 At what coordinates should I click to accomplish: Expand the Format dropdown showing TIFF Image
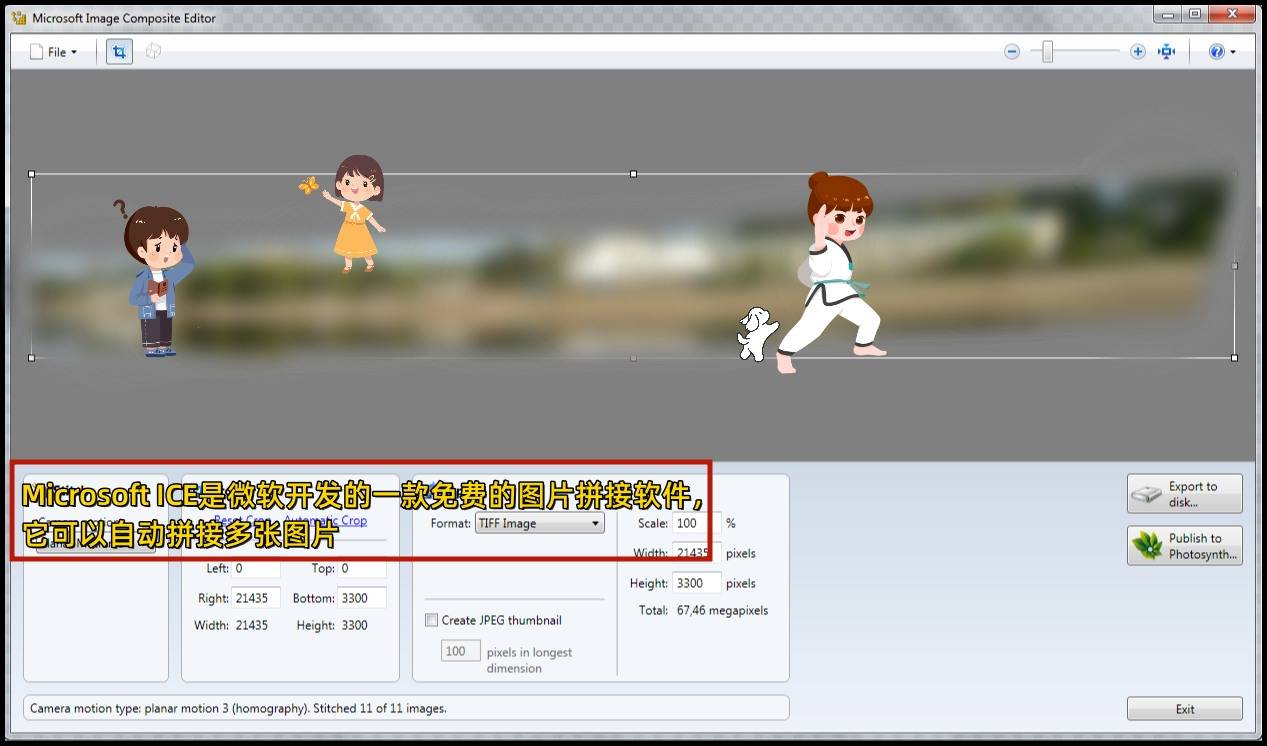(540, 523)
